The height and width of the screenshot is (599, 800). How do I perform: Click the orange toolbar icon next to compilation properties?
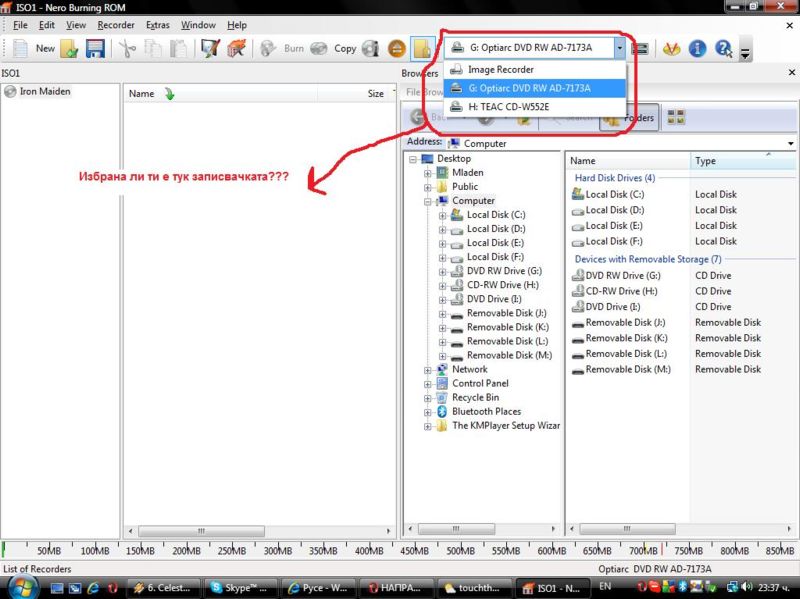236,49
